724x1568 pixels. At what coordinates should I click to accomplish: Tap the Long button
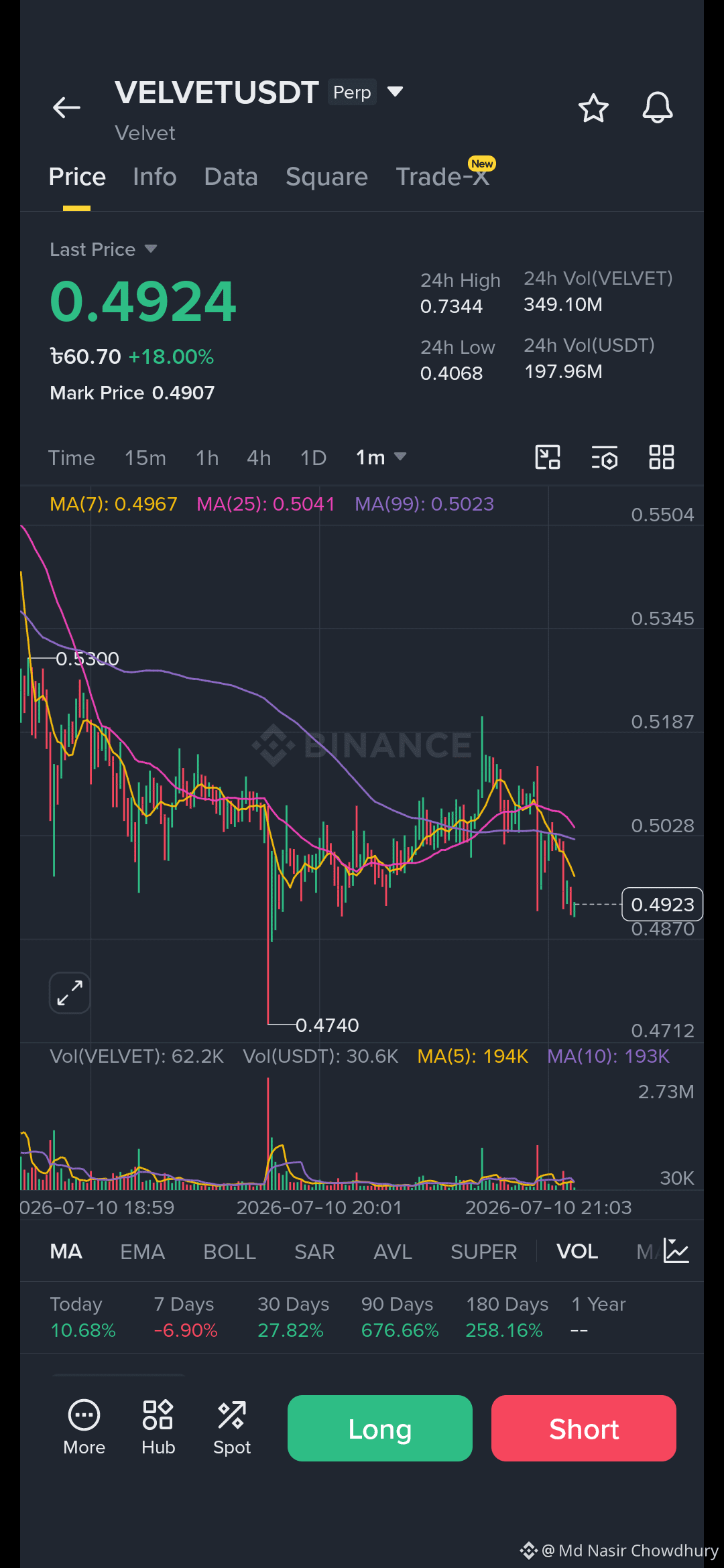[380, 1428]
